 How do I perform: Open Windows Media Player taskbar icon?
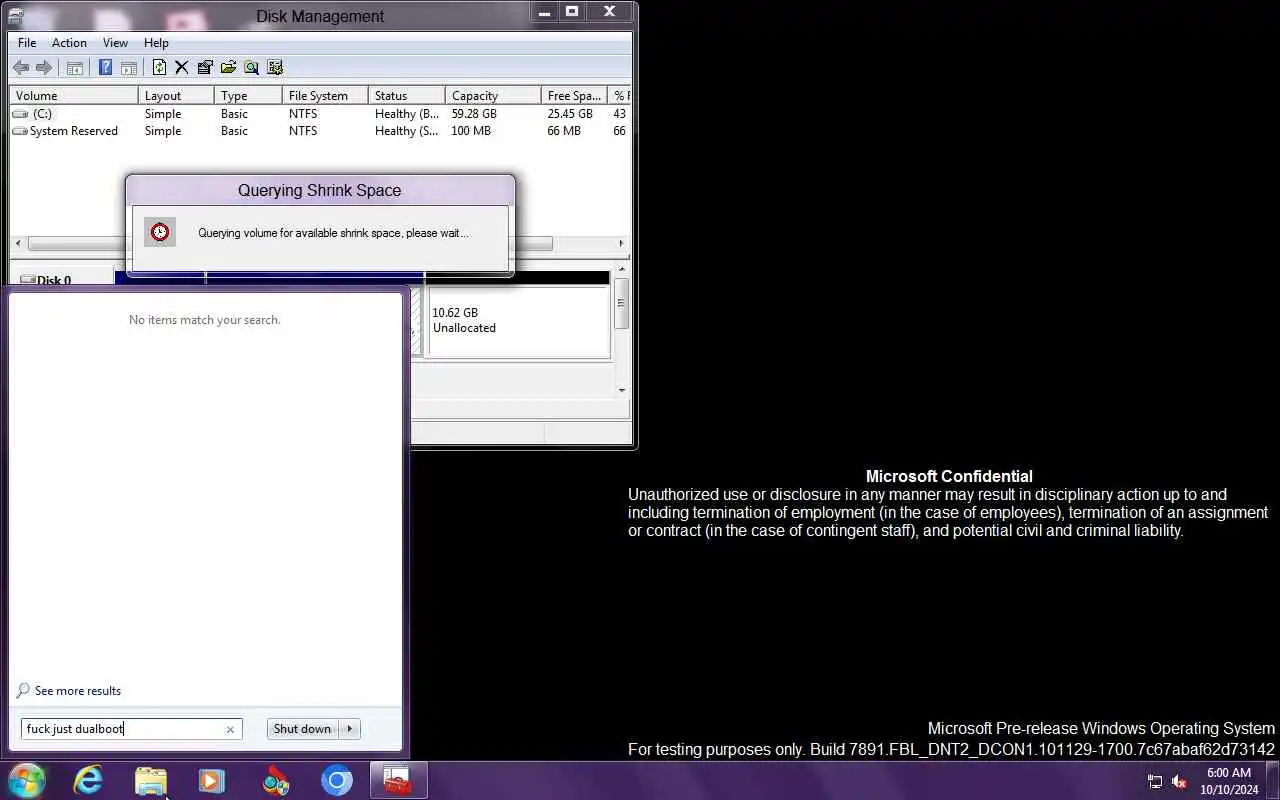(212, 780)
